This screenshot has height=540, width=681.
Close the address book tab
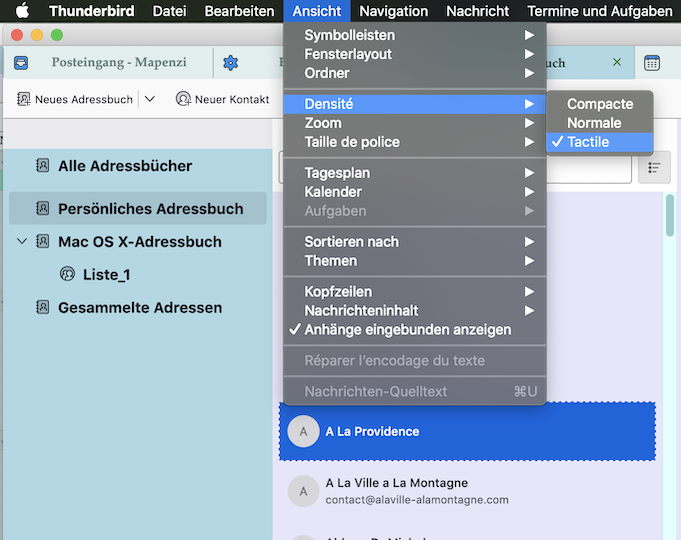(x=617, y=62)
